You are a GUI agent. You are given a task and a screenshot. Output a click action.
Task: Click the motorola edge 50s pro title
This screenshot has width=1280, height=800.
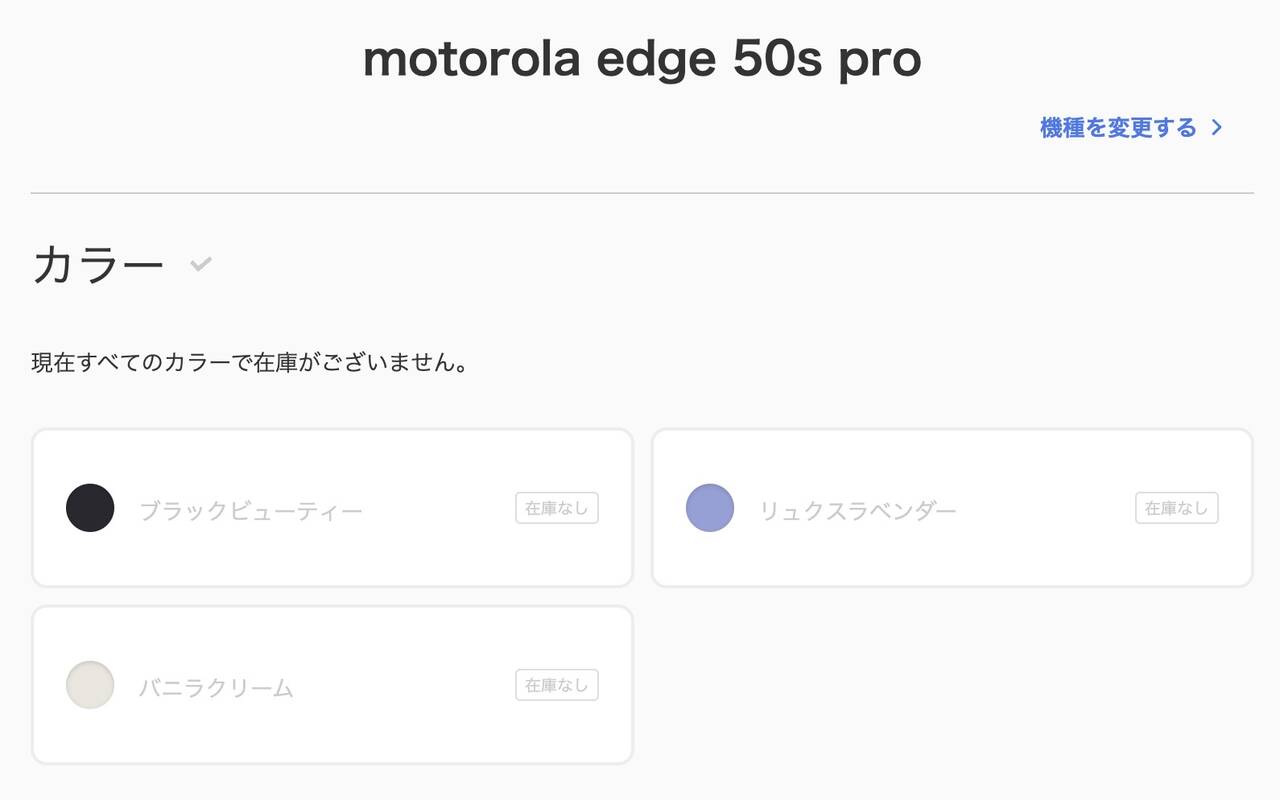pos(640,58)
